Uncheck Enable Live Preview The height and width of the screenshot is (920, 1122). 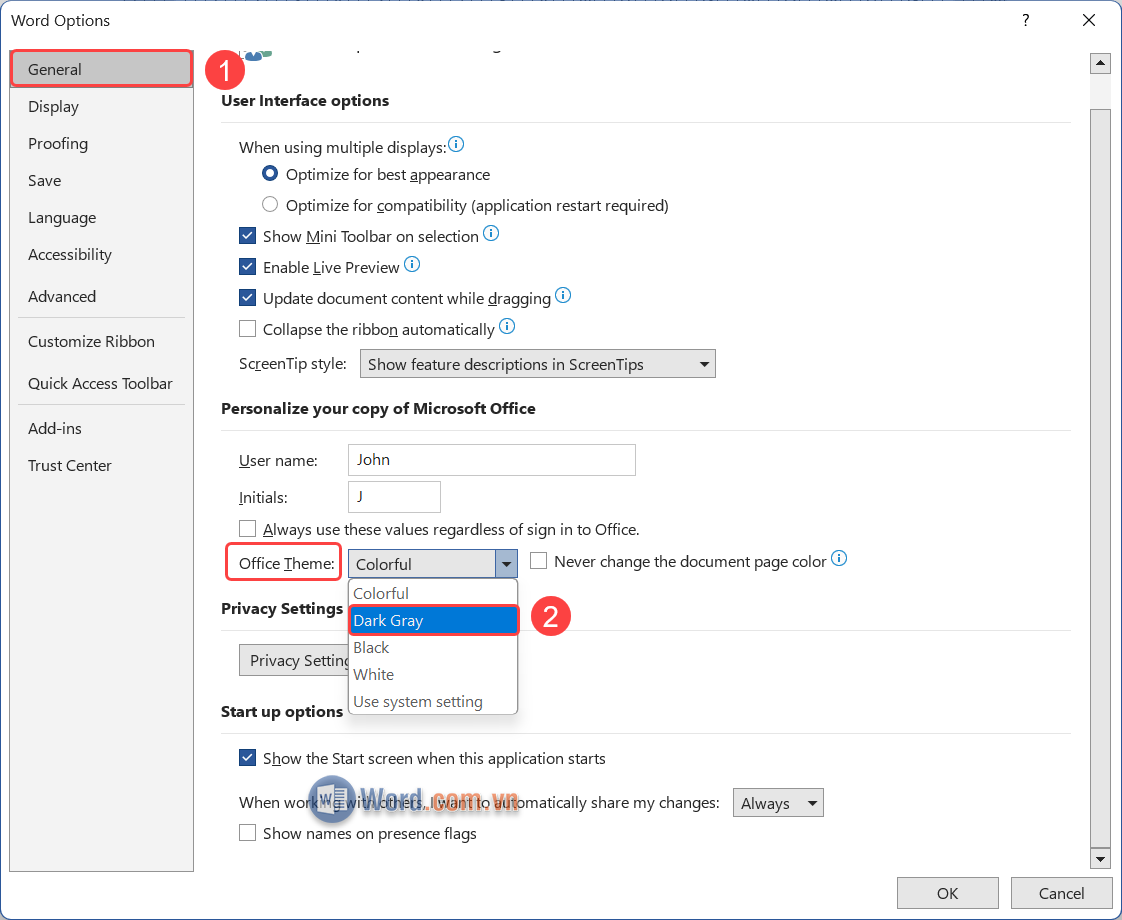248,267
